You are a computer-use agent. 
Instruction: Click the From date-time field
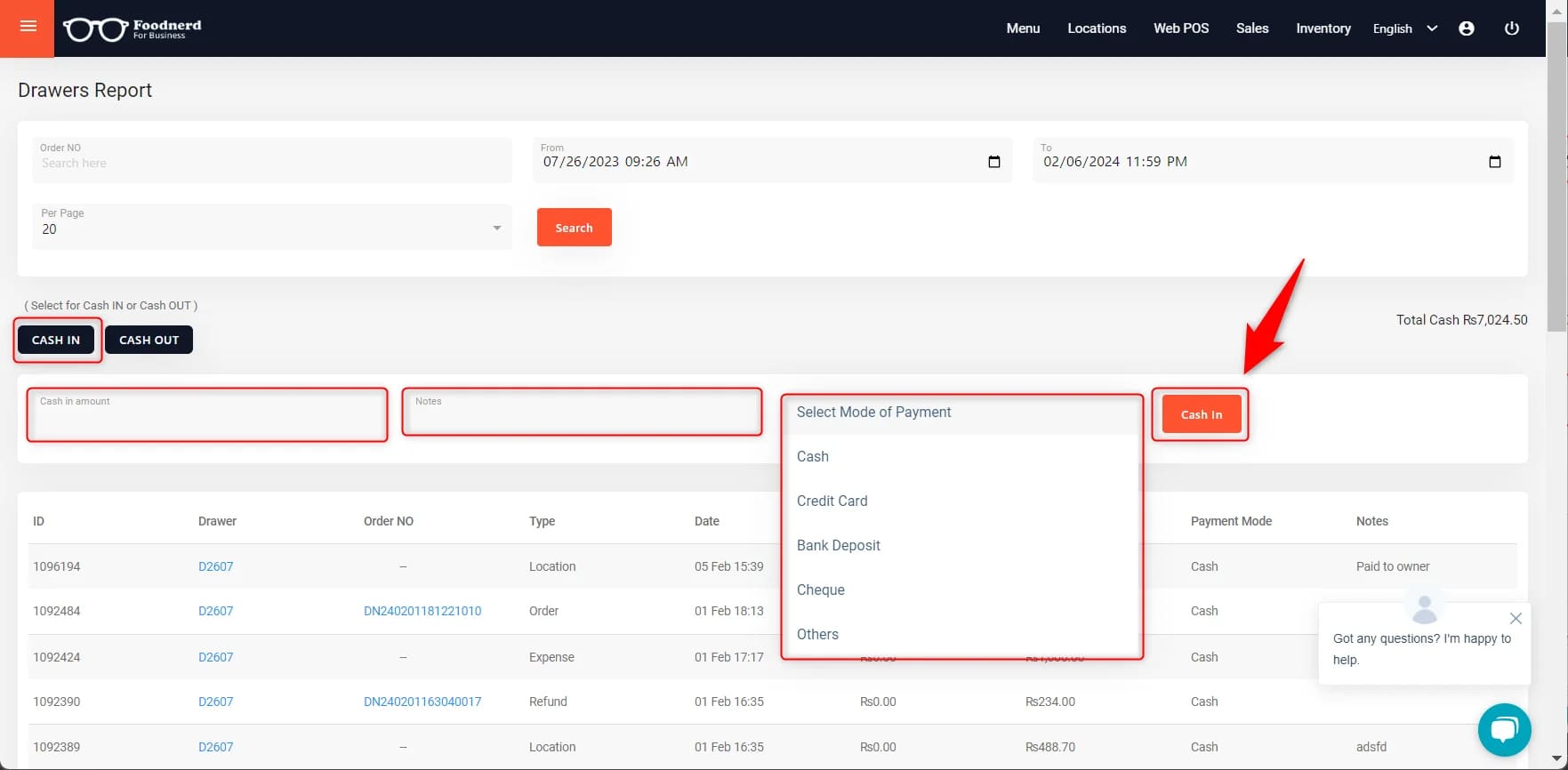click(x=772, y=160)
